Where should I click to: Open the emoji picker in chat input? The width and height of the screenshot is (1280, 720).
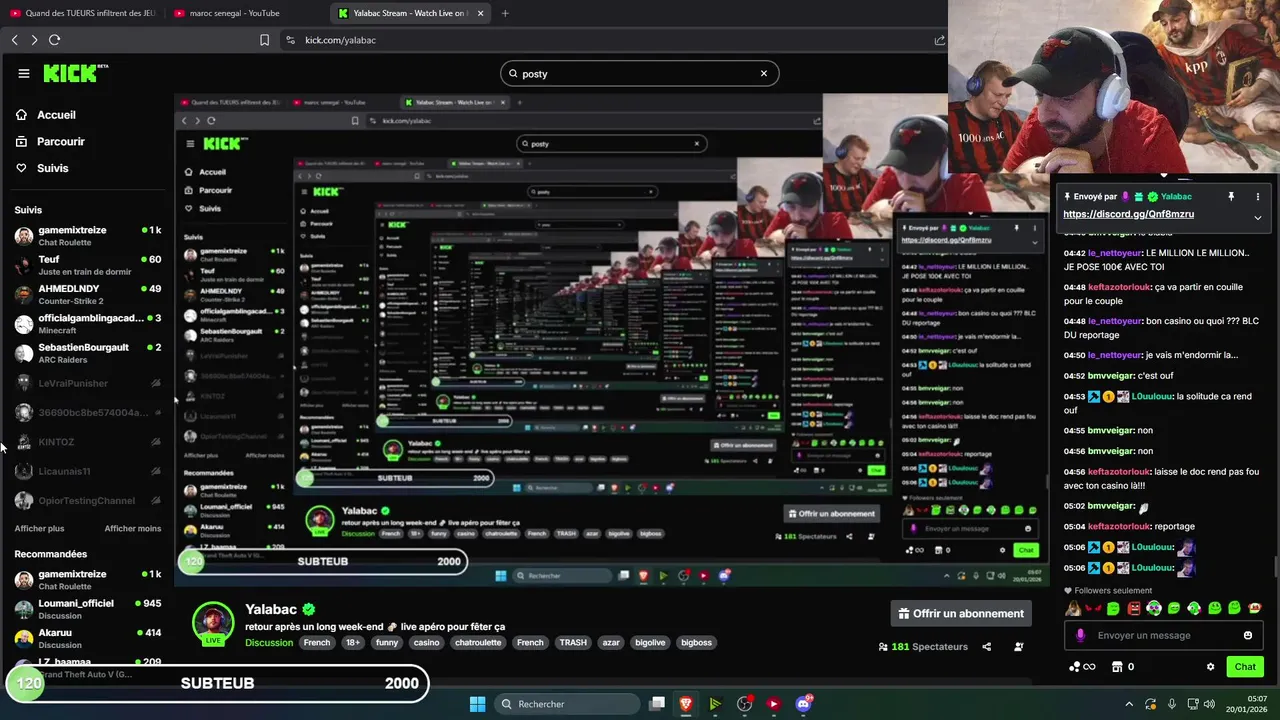pos(1247,635)
